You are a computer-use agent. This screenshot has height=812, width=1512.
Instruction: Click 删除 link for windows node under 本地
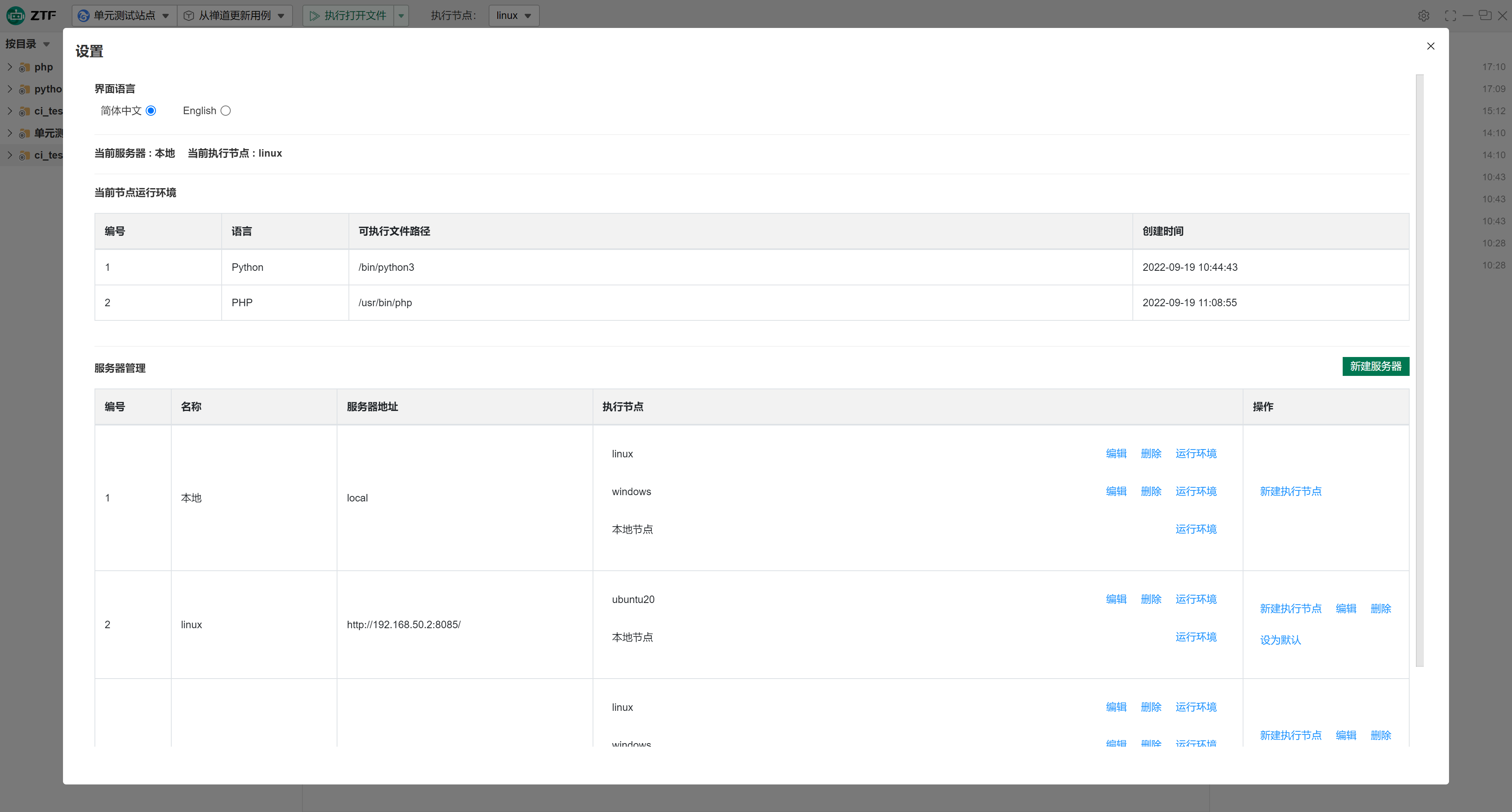pyautogui.click(x=1151, y=491)
